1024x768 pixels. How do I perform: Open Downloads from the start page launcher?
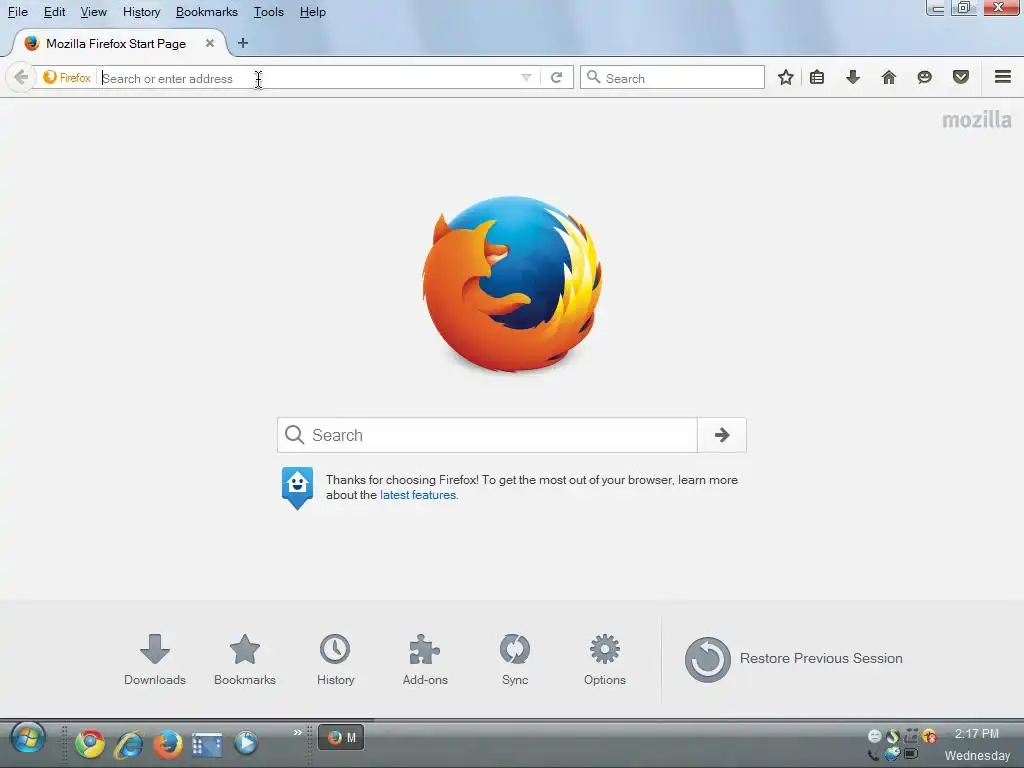[155, 660]
